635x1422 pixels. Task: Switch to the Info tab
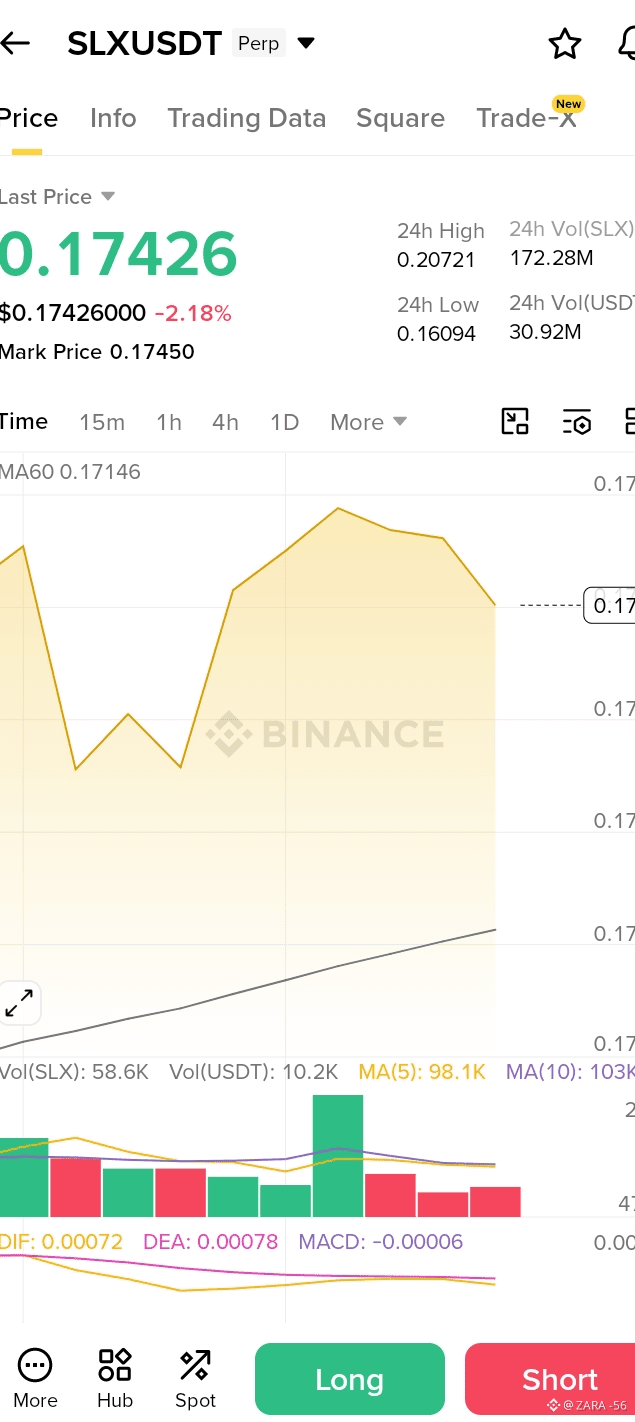[113, 118]
